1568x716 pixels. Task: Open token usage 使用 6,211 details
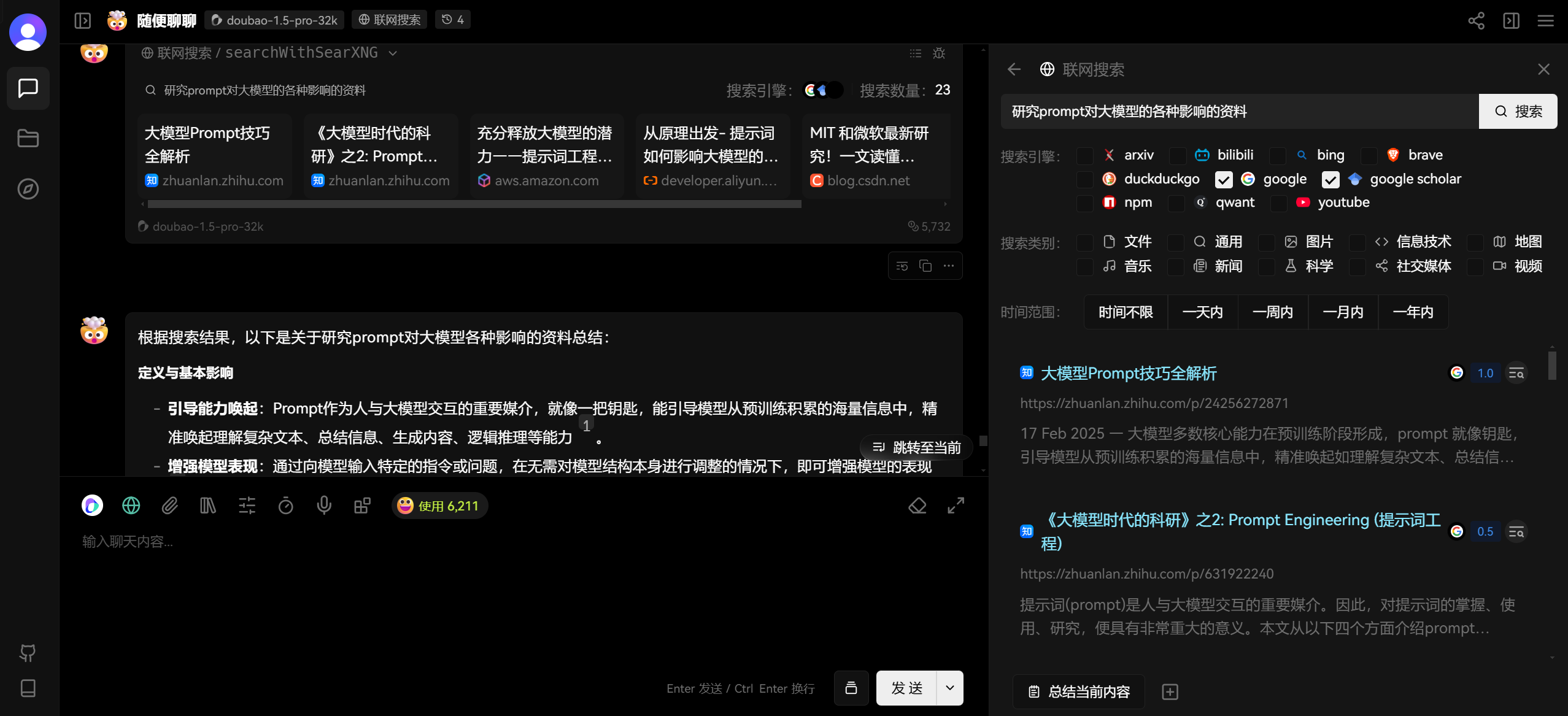(439, 506)
